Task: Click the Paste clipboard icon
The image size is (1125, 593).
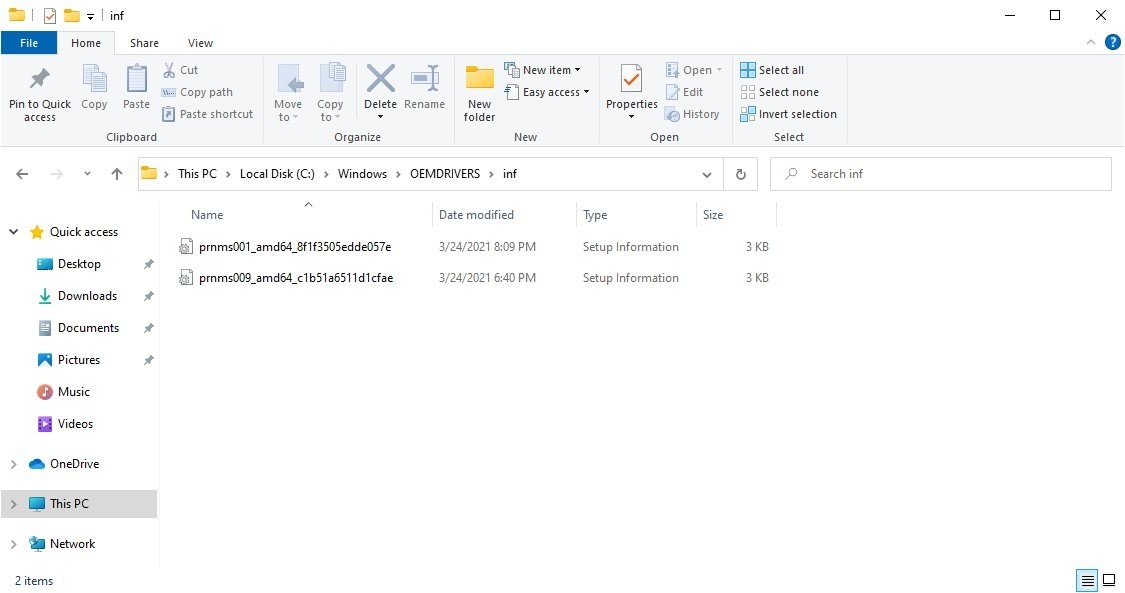Action: point(136,80)
